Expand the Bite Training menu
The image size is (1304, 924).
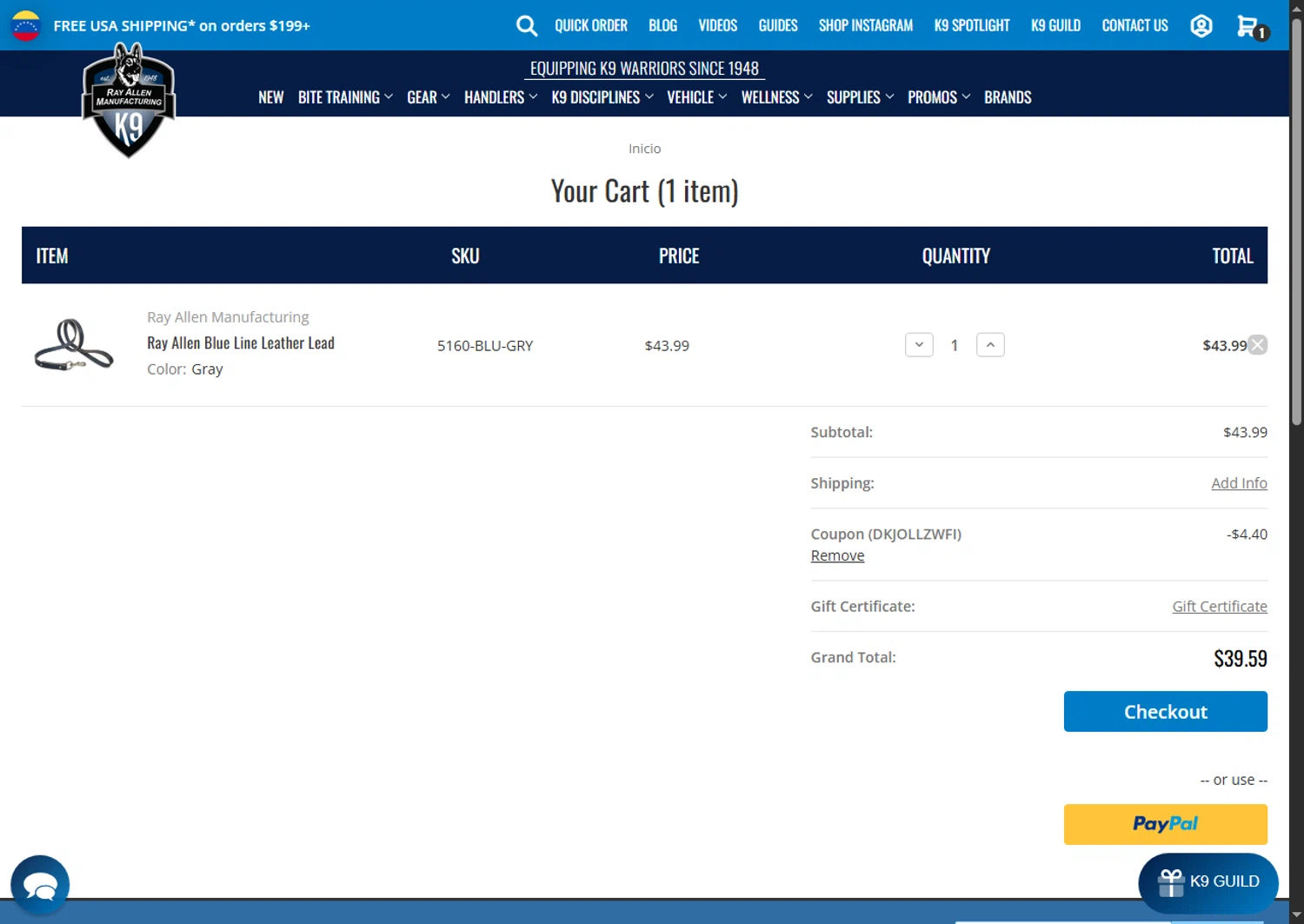[345, 97]
